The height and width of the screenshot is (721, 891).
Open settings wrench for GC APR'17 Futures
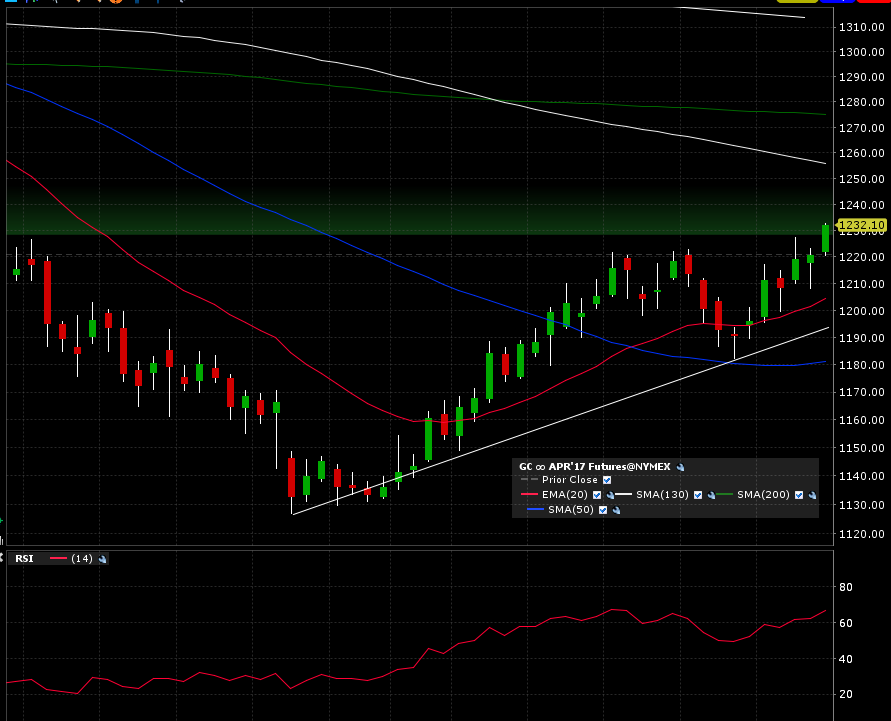click(681, 466)
